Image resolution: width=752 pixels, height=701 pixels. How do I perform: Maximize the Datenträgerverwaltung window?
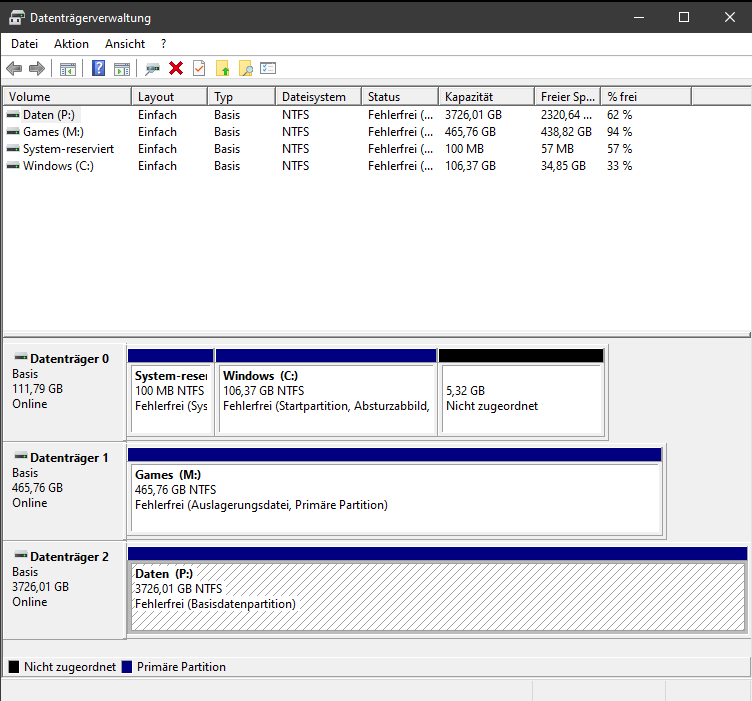point(684,17)
